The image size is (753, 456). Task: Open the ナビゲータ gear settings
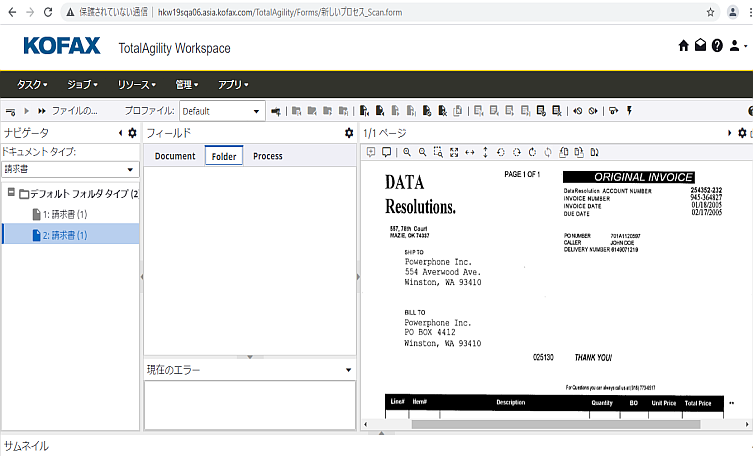133,133
